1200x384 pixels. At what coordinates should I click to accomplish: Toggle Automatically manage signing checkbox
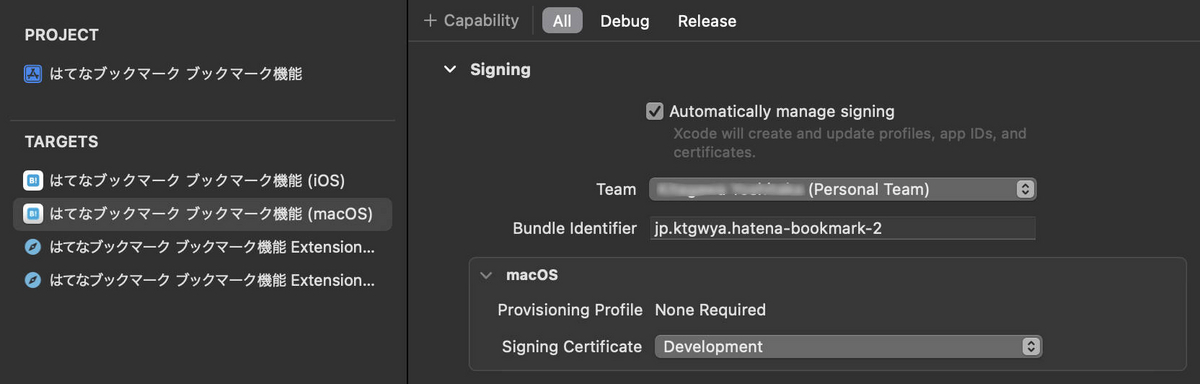(x=655, y=111)
